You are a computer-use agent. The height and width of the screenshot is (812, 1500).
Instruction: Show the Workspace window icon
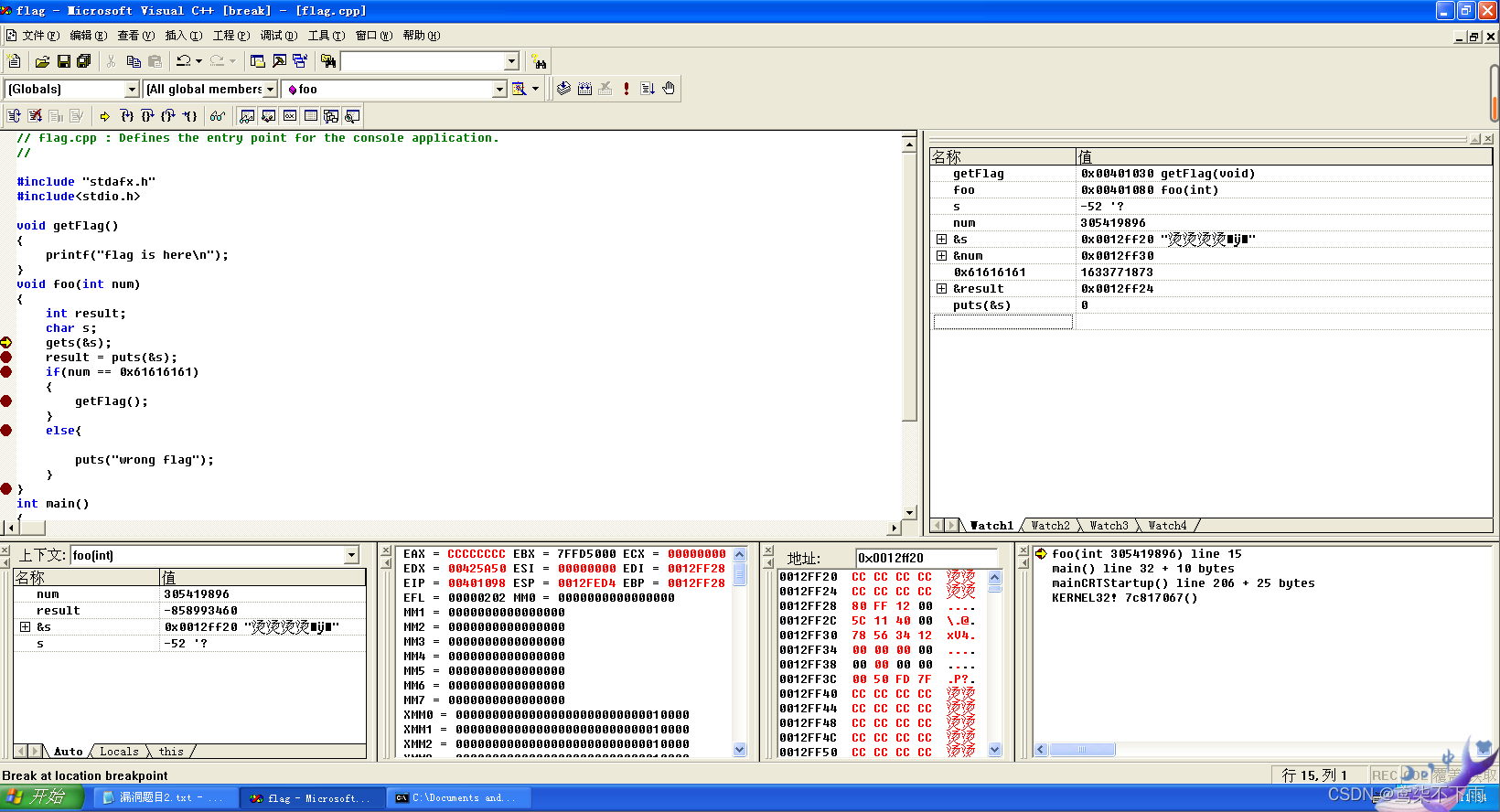(x=257, y=61)
